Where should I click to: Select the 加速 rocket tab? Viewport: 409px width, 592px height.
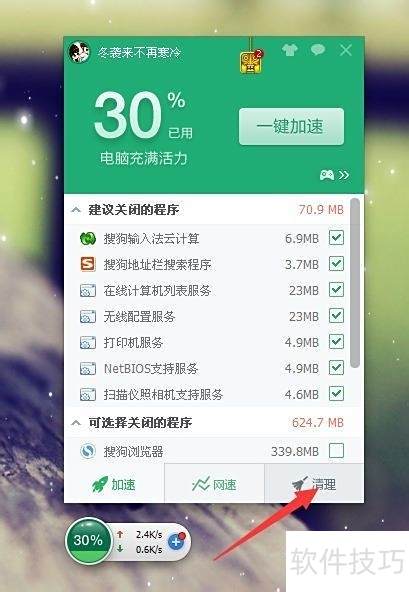(x=114, y=484)
